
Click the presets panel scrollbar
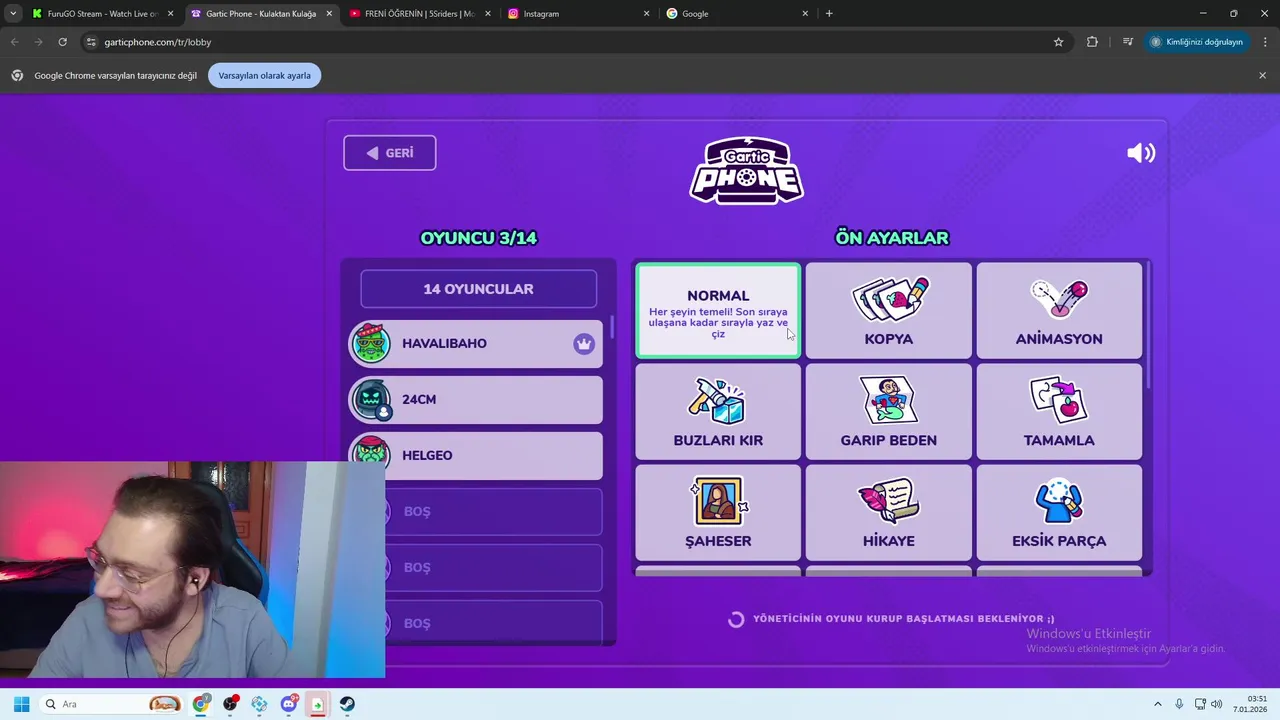(x=1148, y=327)
